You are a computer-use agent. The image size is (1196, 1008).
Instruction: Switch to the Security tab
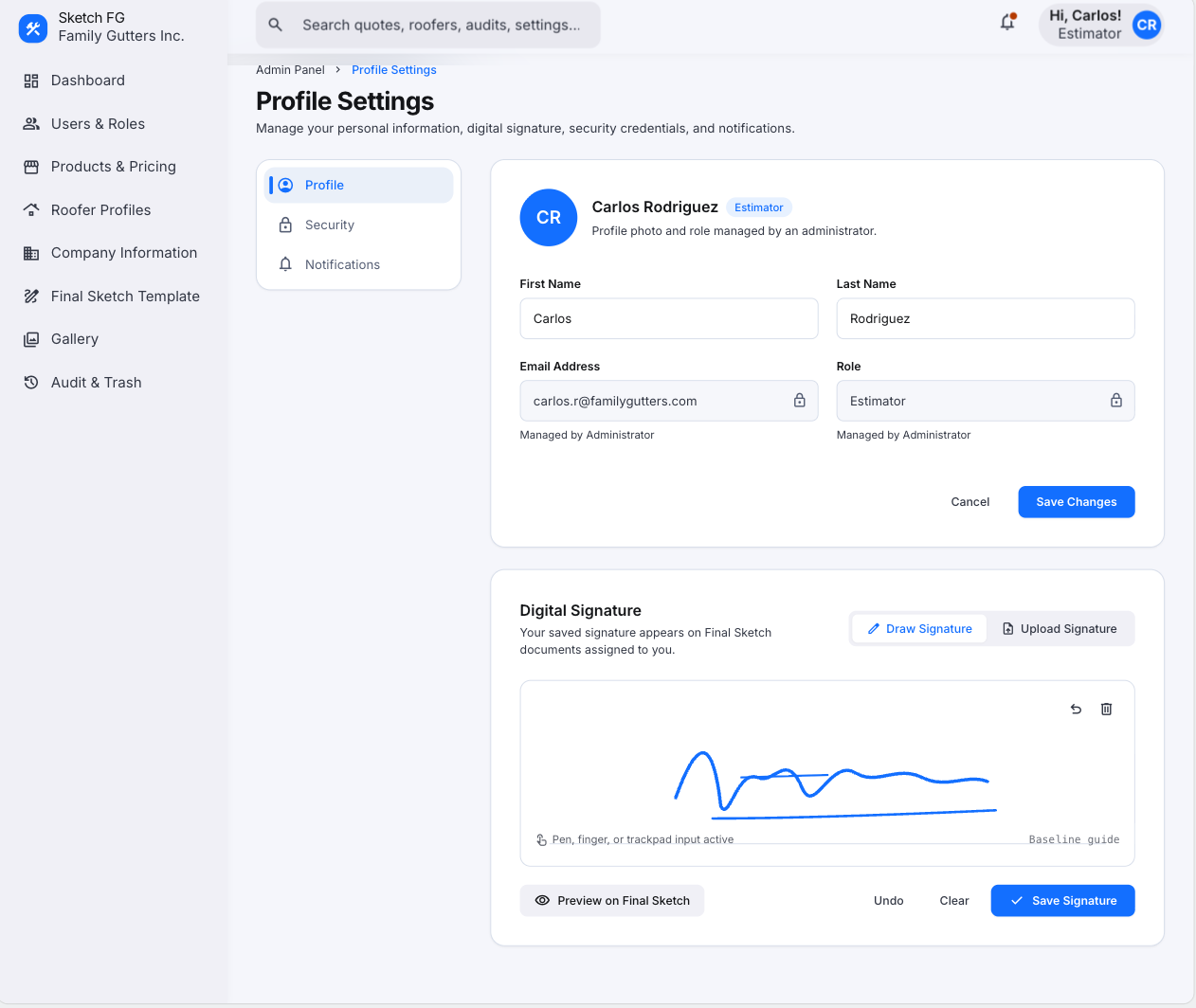tap(358, 225)
